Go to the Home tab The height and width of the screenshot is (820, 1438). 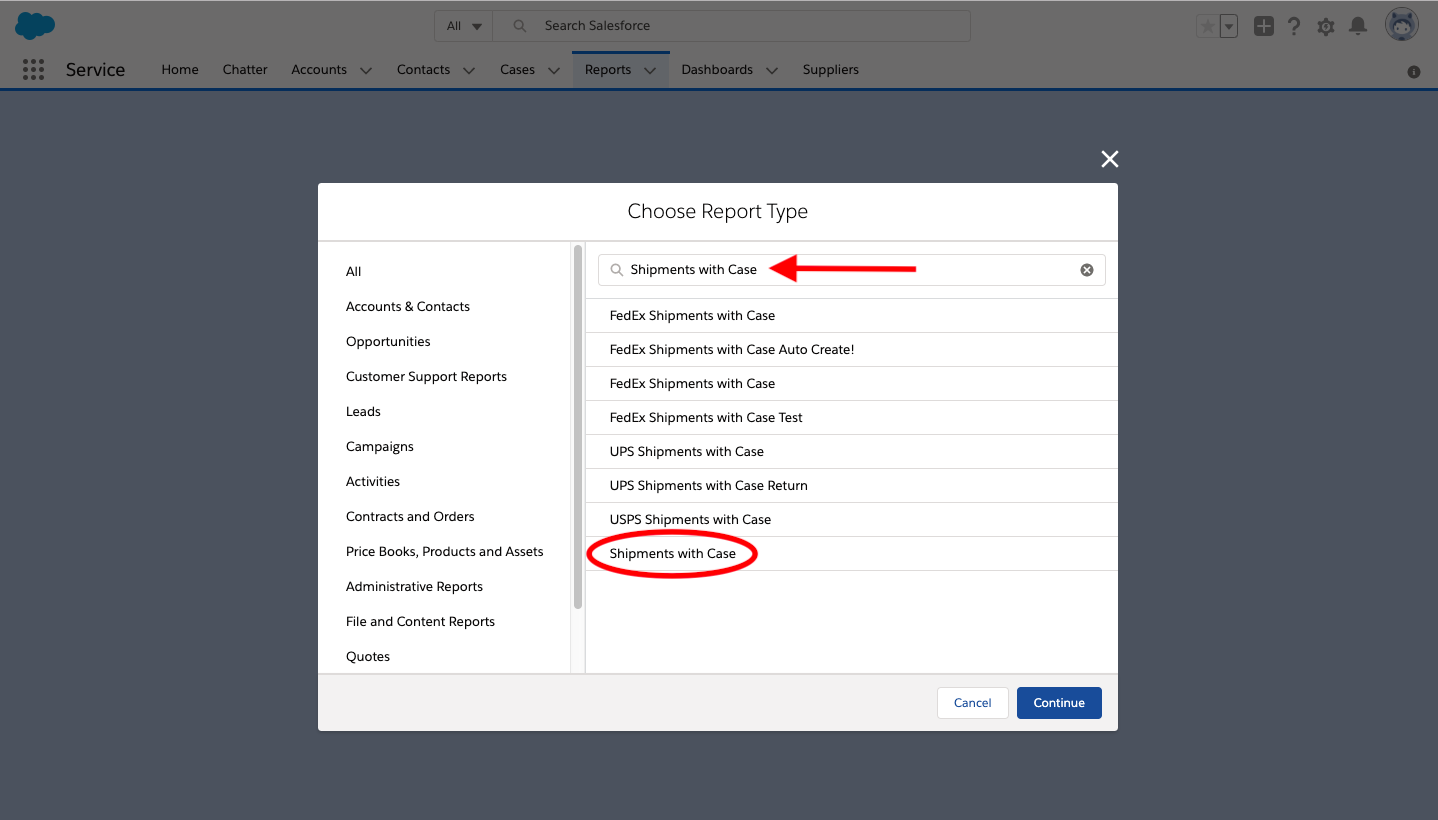coord(180,70)
